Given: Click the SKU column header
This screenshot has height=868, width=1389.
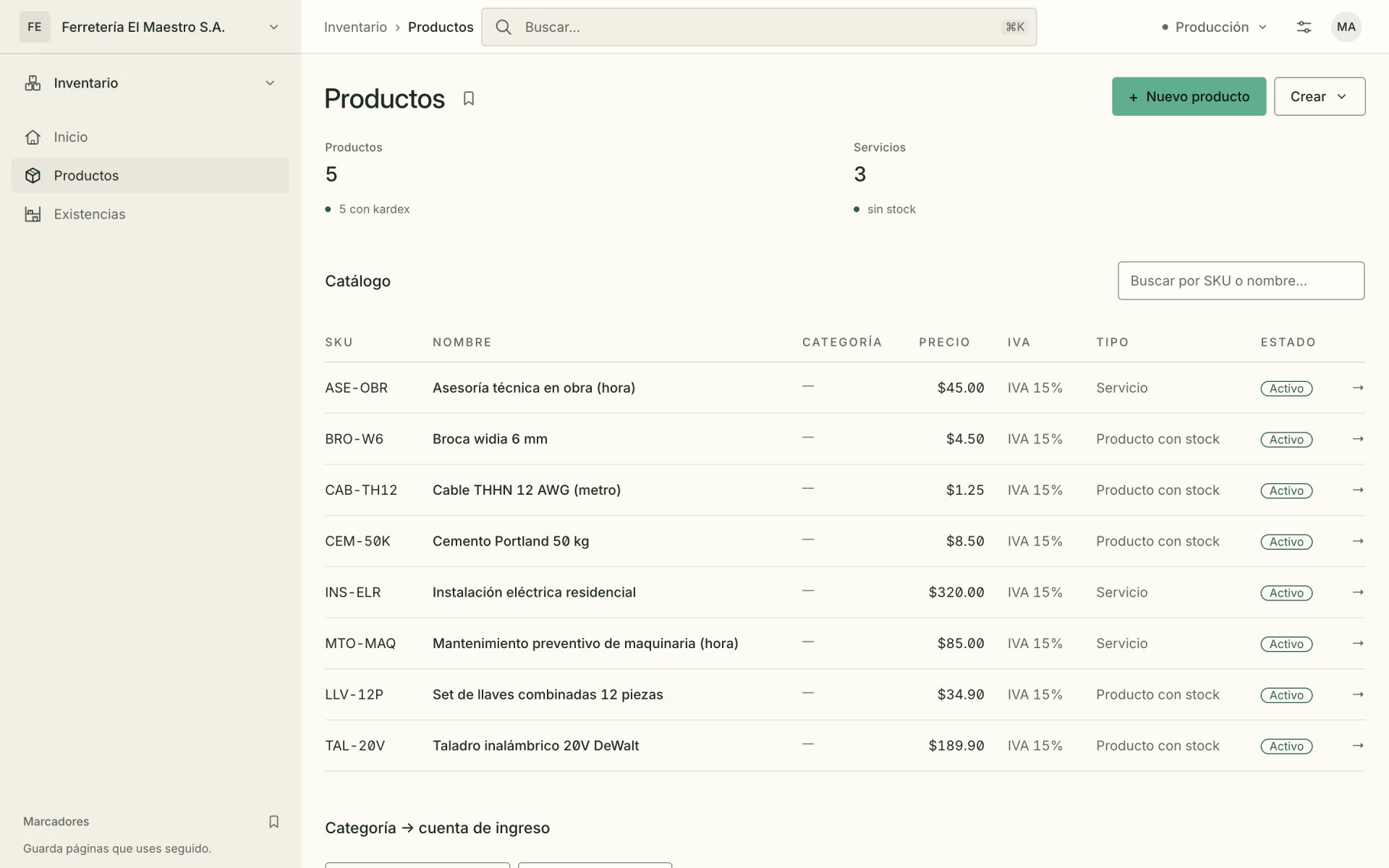Looking at the screenshot, I should pyautogui.click(x=339, y=342).
